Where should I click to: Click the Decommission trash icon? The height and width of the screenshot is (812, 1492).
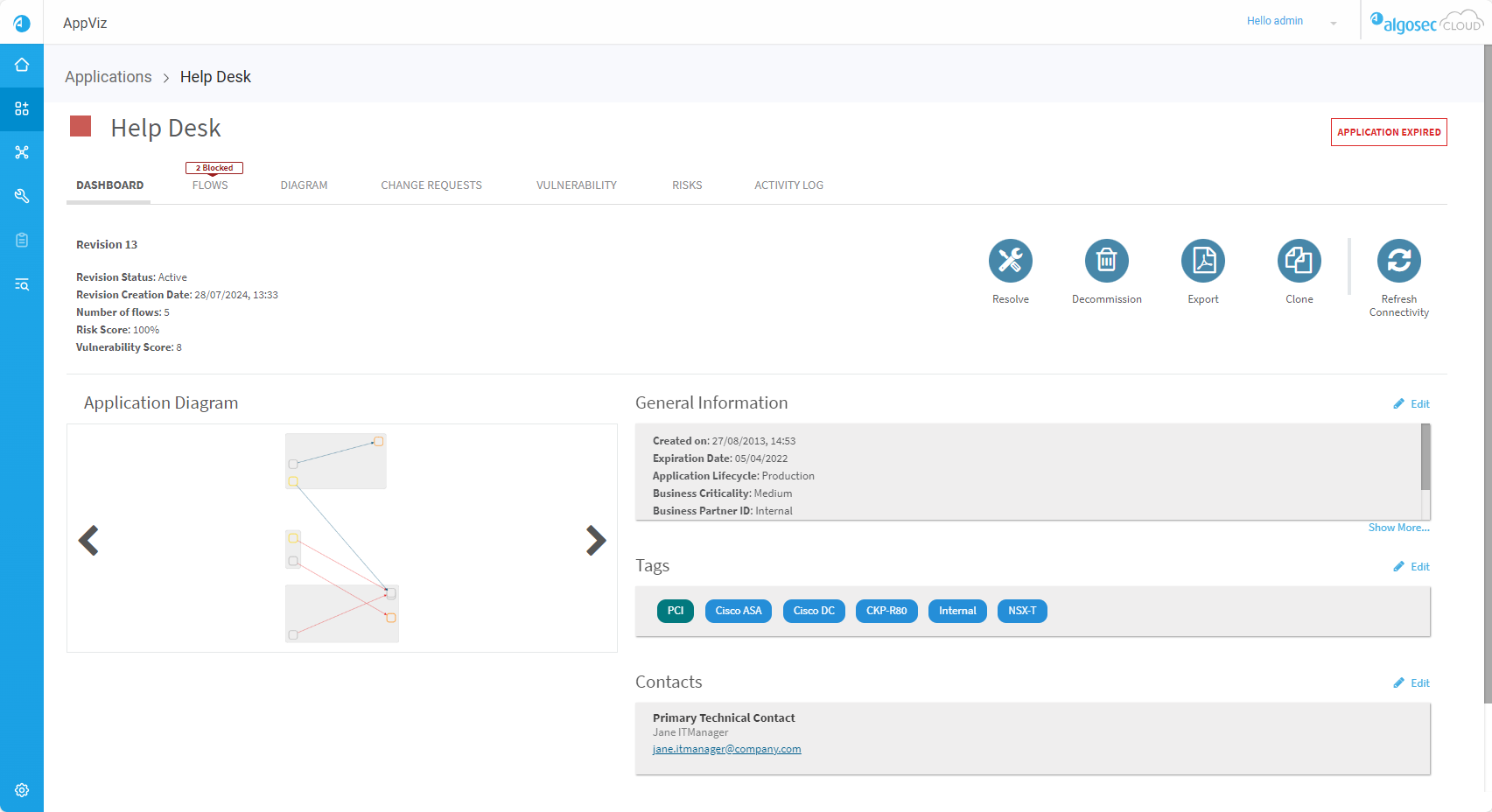click(1106, 261)
